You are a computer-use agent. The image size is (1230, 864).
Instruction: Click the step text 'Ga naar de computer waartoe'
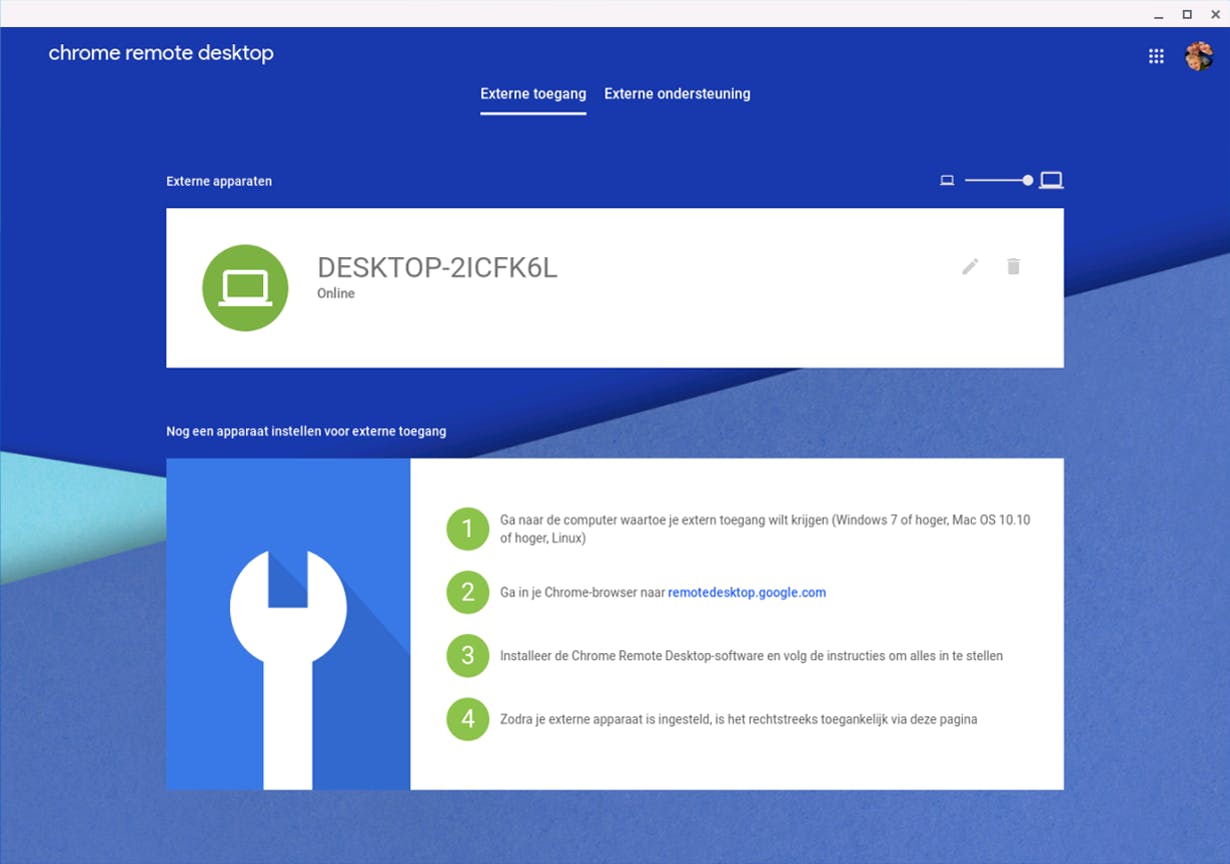[x=765, y=529]
